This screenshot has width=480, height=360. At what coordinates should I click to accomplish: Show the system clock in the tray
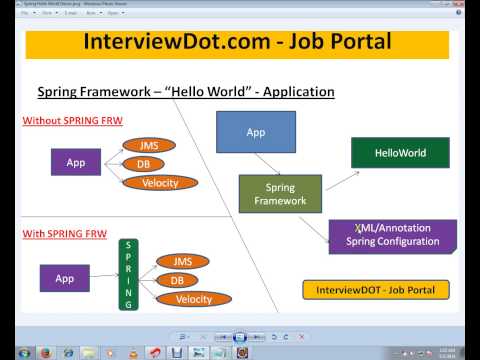pyautogui.click(x=447, y=353)
